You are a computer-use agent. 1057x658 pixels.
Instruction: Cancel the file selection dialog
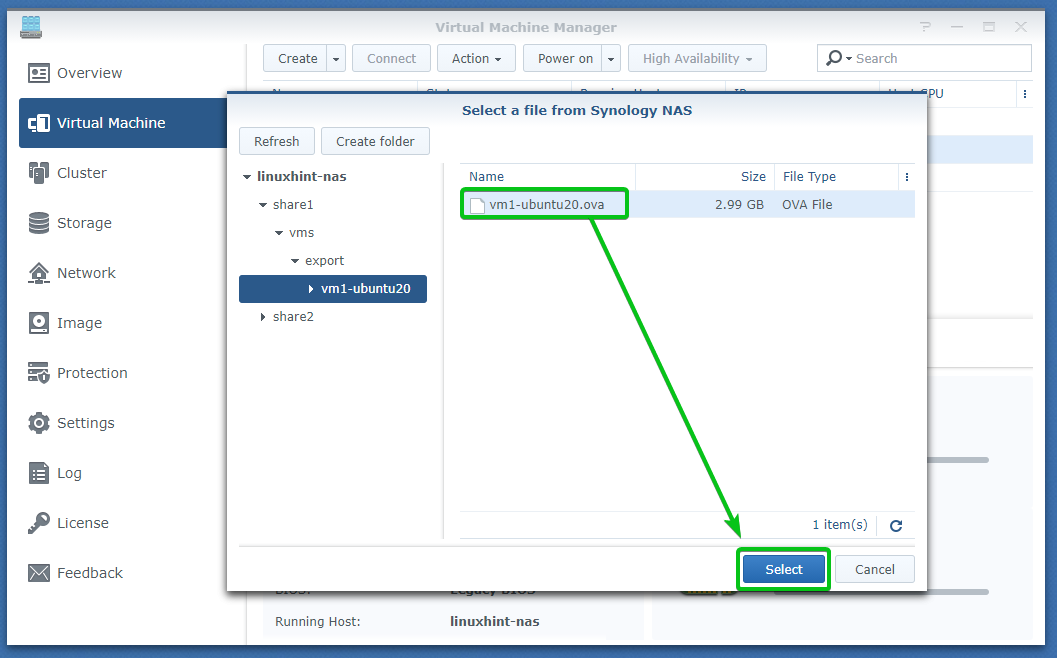tap(874, 570)
